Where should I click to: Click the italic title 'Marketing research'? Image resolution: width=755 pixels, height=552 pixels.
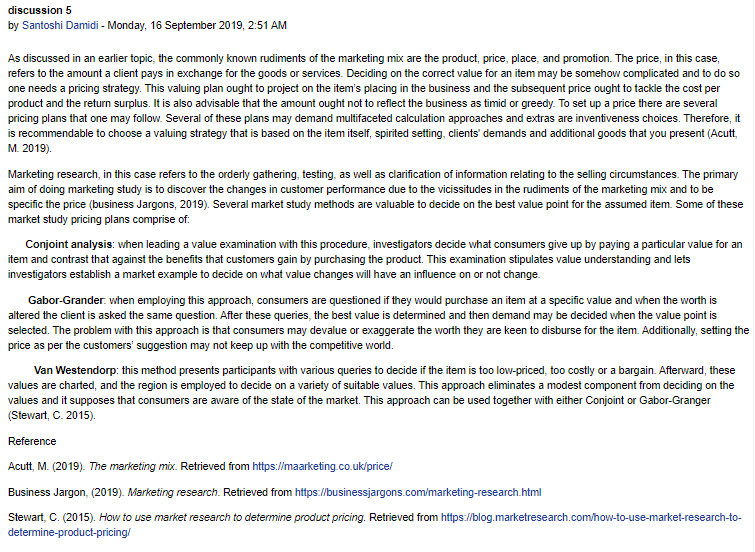coord(173,492)
